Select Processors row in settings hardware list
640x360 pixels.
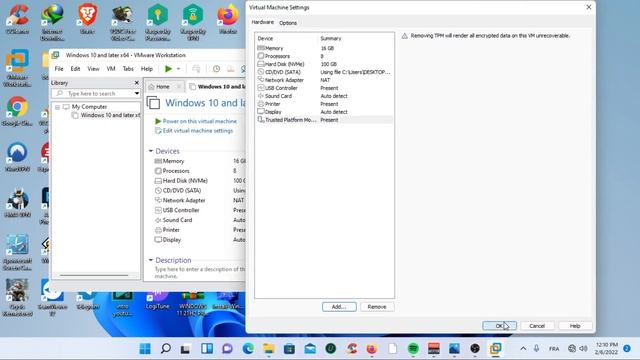click(324, 56)
